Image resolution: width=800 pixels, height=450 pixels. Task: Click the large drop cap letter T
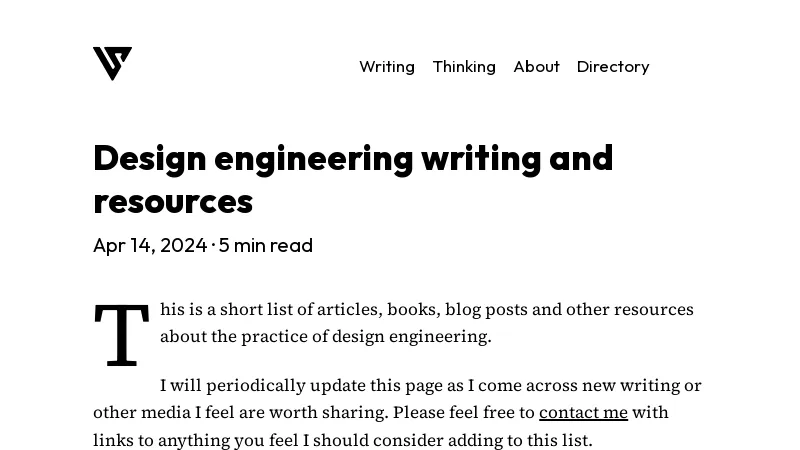coord(121,335)
